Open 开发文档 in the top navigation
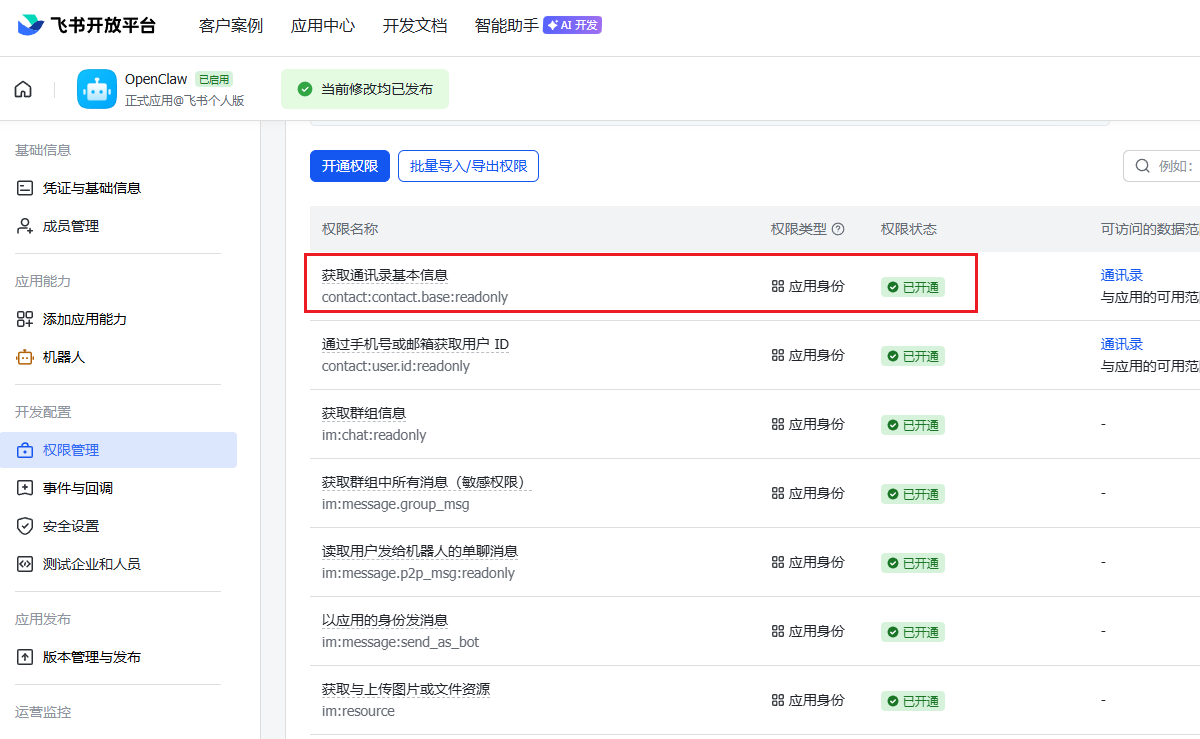This screenshot has width=1200, height=739. 415,26
